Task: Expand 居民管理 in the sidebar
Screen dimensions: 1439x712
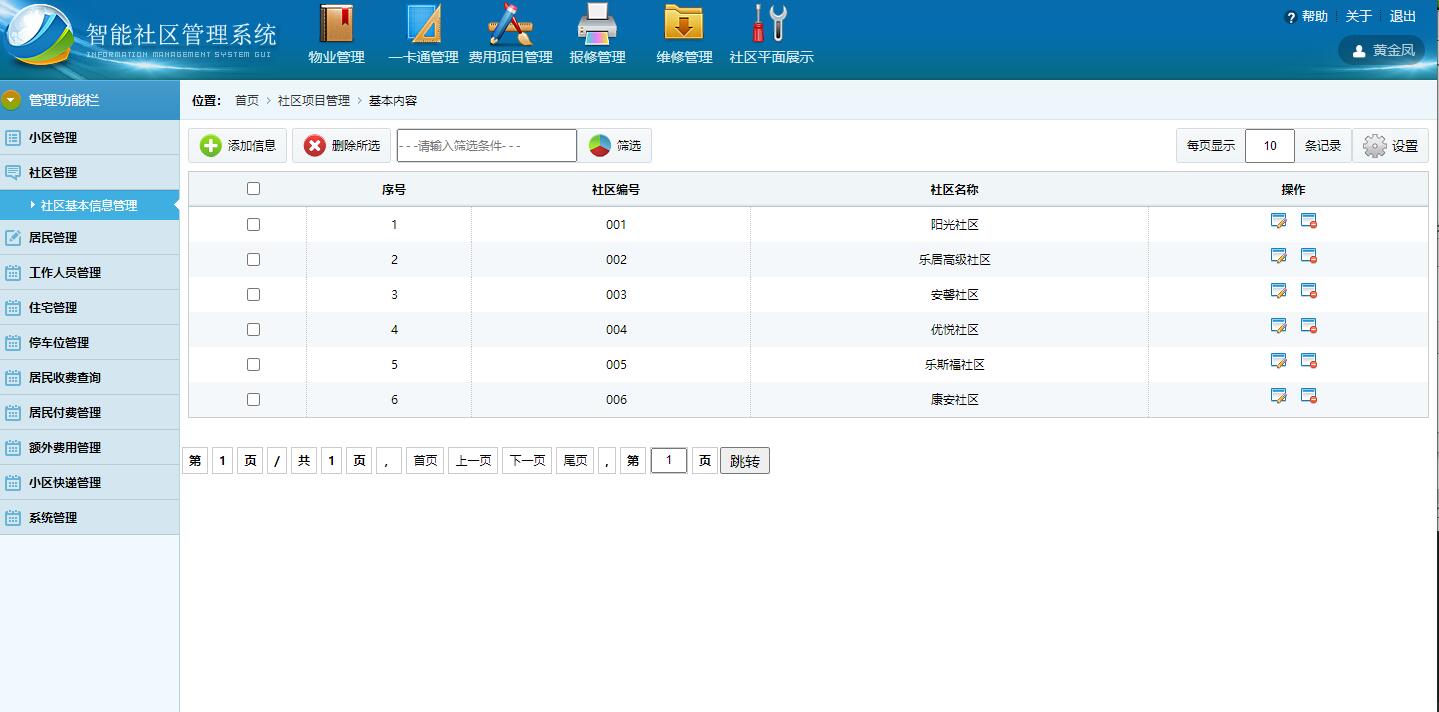Action: (53, 238)
